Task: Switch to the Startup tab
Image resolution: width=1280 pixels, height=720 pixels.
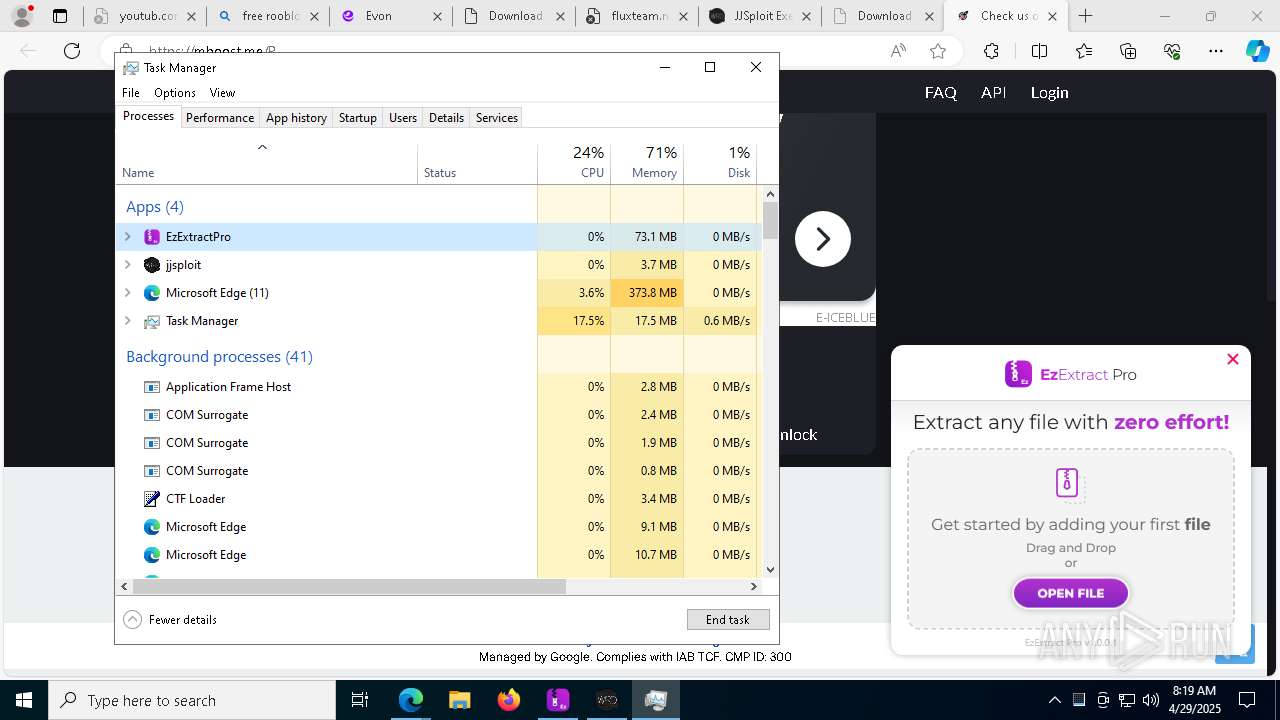Action: (x=357, y=118)
